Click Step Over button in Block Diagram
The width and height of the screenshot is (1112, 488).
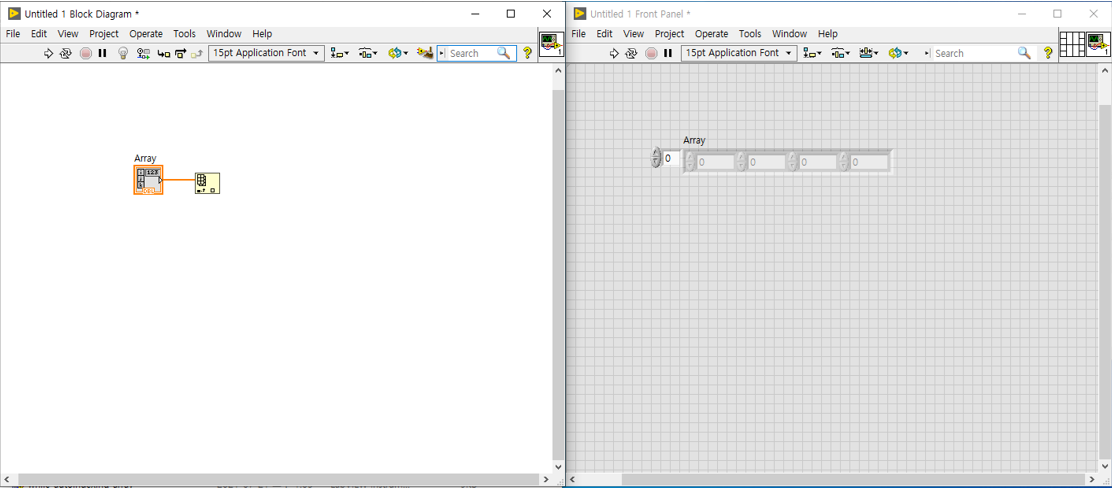pyautogui.click(x=180, y=53)
